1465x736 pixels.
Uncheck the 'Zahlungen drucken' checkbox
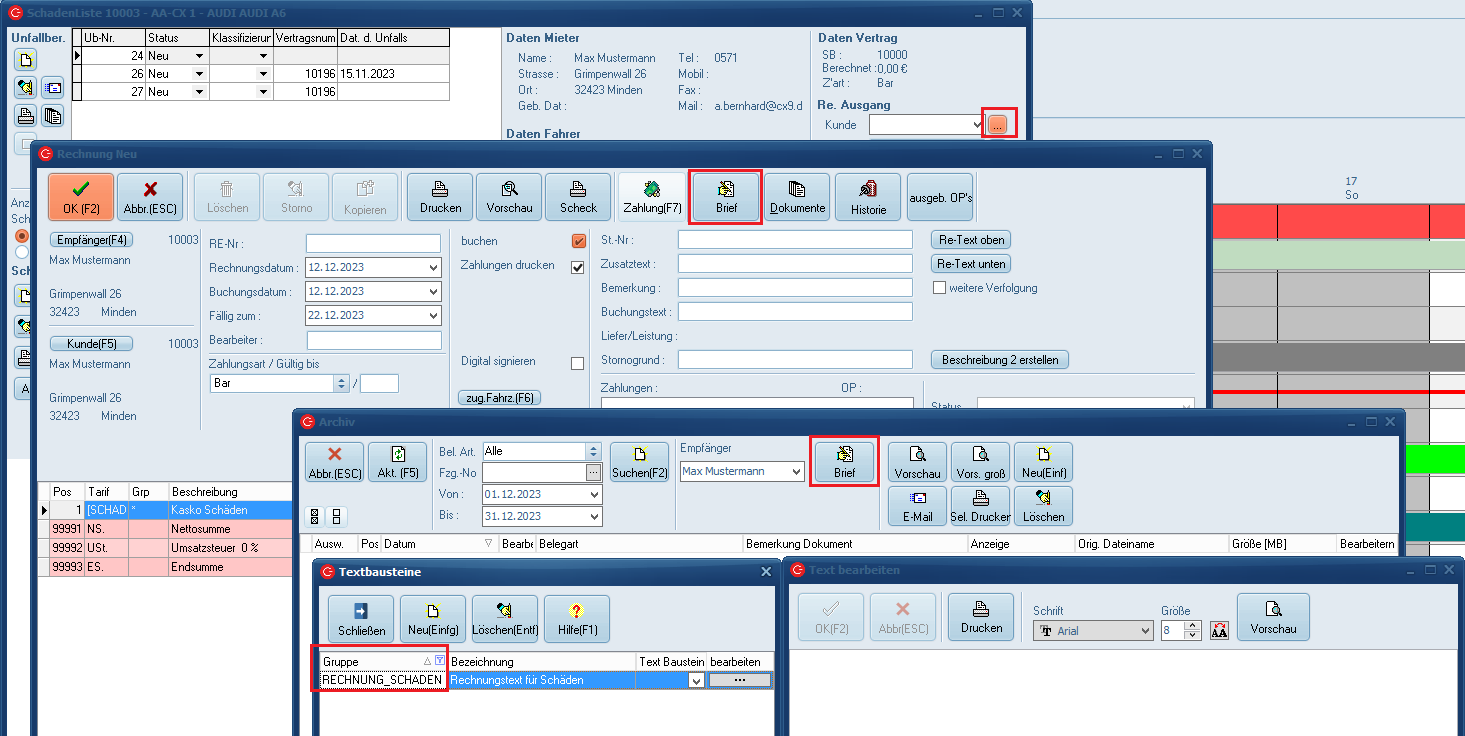(x=577, y=267)
